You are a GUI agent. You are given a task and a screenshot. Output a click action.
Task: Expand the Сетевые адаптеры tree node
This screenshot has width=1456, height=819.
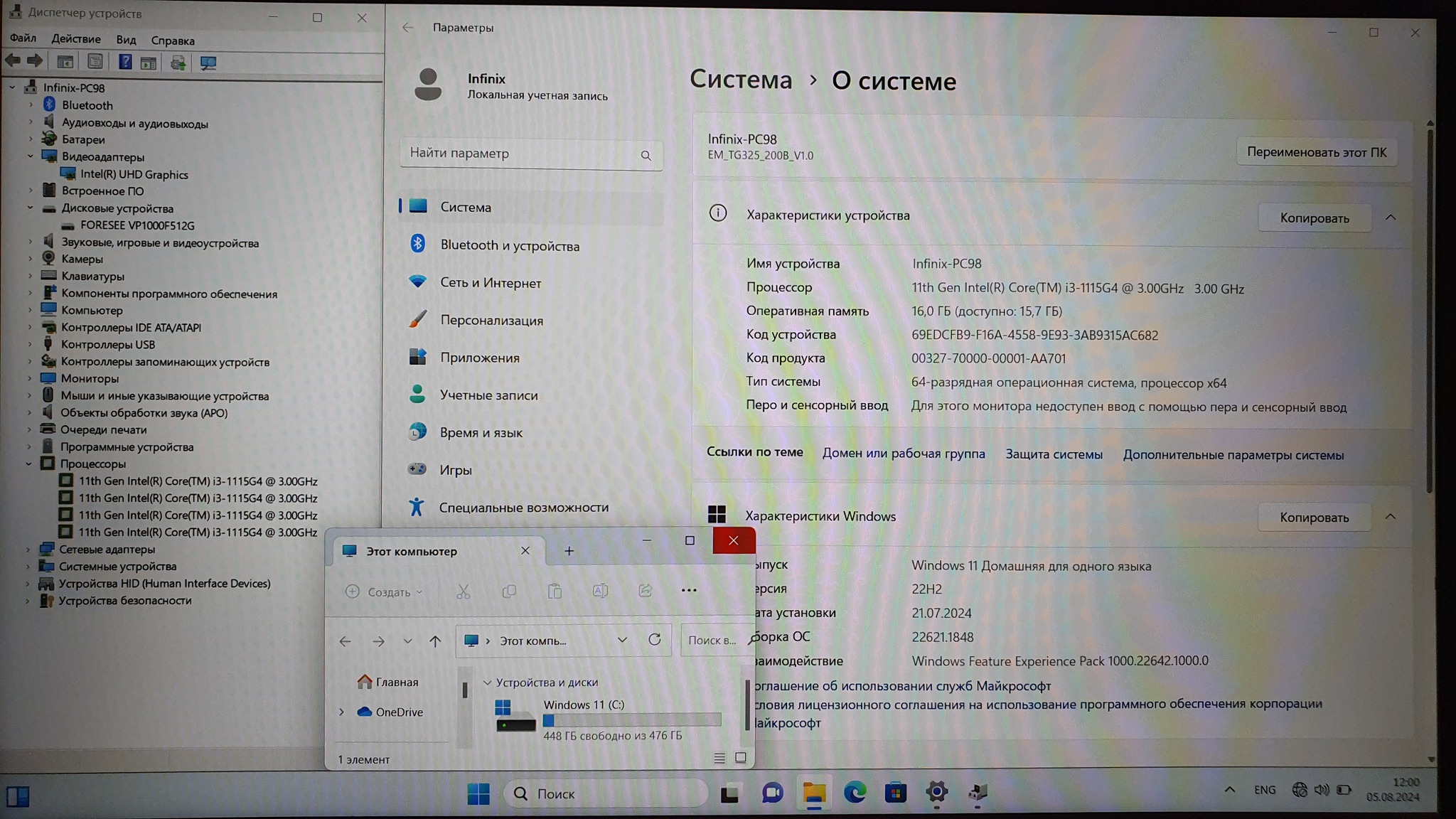(x=28, y=550)
